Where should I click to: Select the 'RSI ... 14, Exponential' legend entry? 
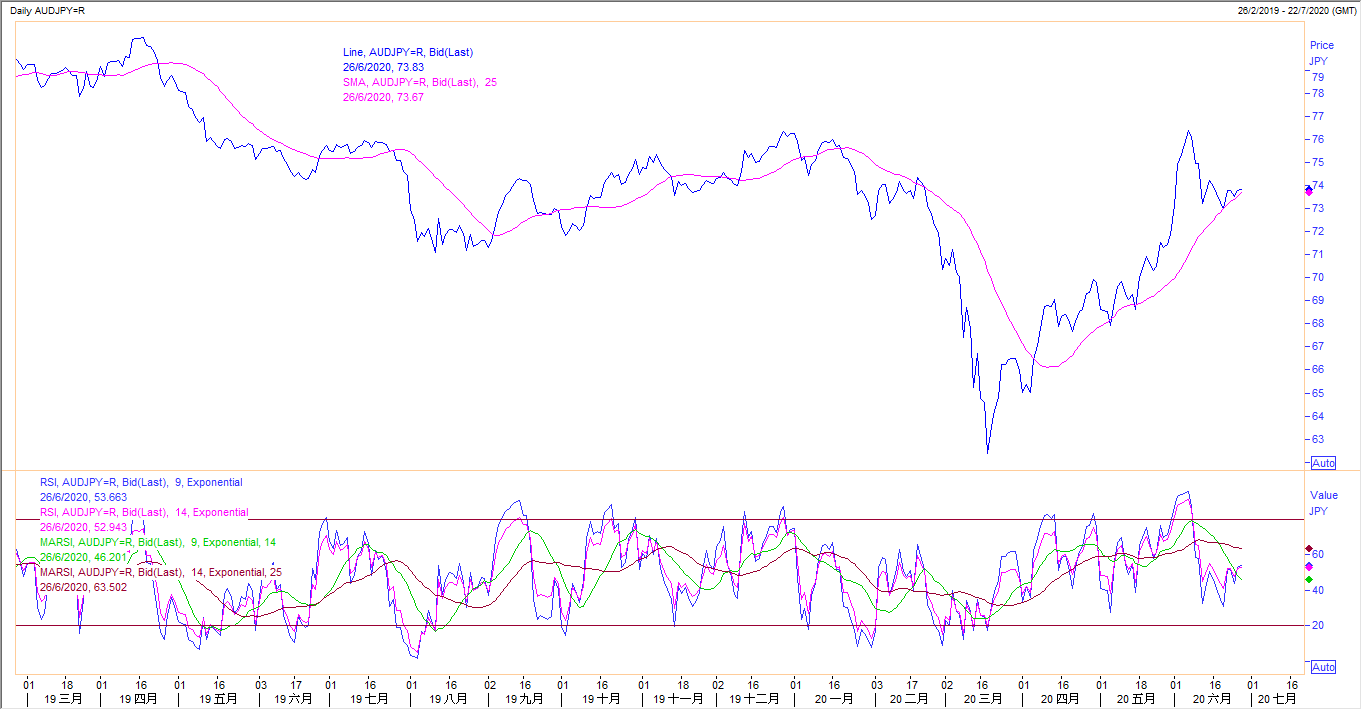(144, 512)
